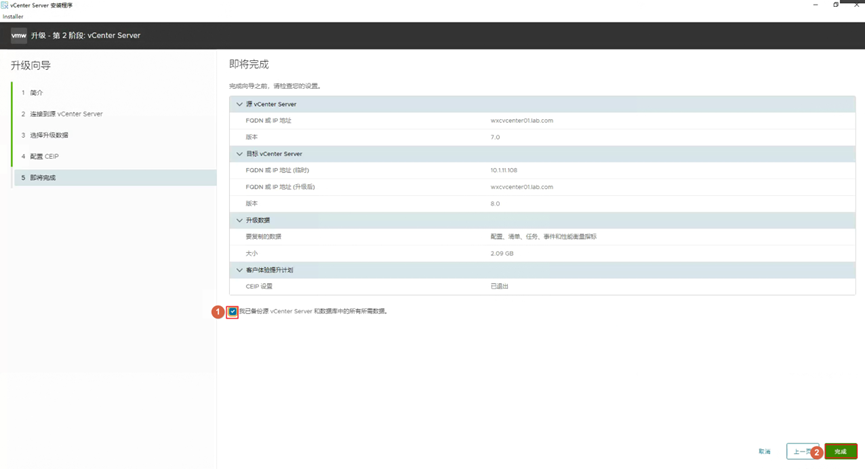Minimize the installer window
The height and width of the screenshot is (469, 865).
click(815, 4)
